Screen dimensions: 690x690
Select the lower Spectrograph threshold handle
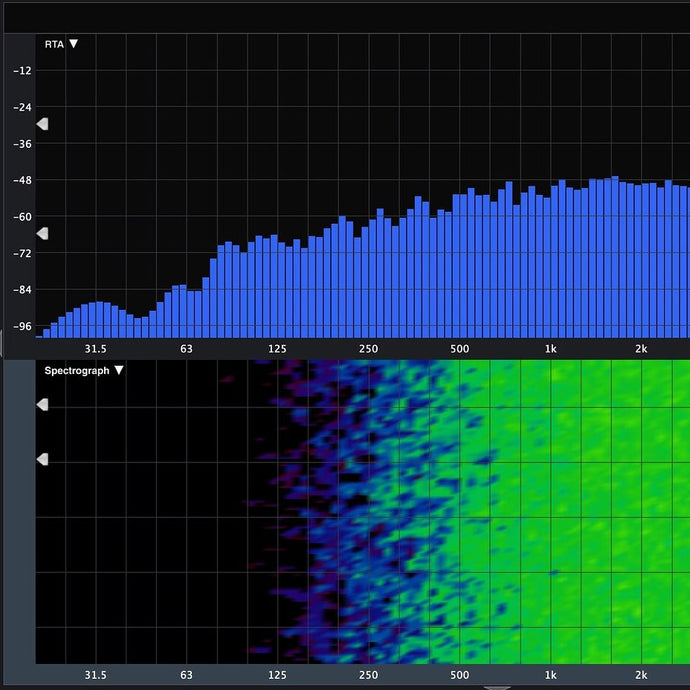(42, 459)
